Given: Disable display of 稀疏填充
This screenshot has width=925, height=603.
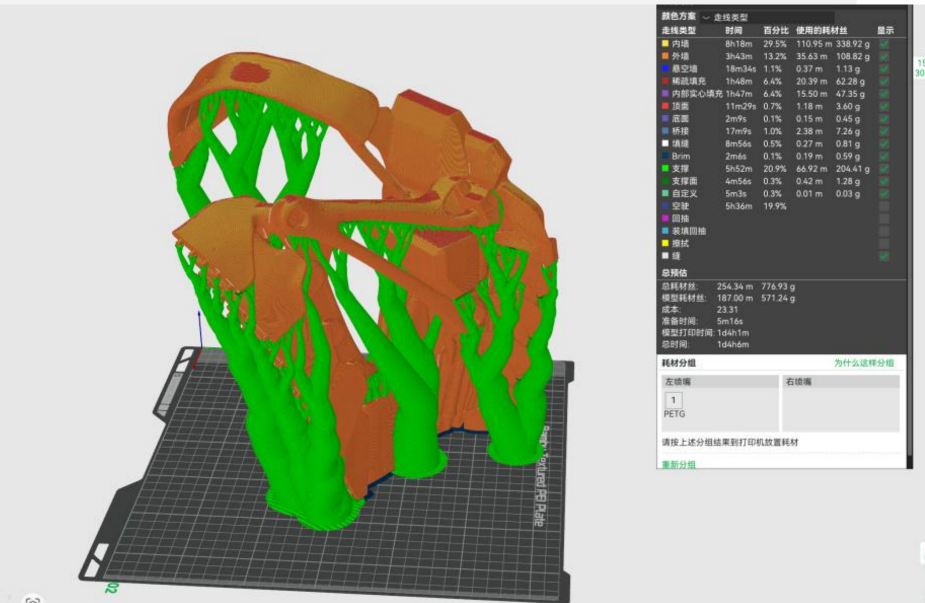Looking at the screenshot, I should [884, 81].
